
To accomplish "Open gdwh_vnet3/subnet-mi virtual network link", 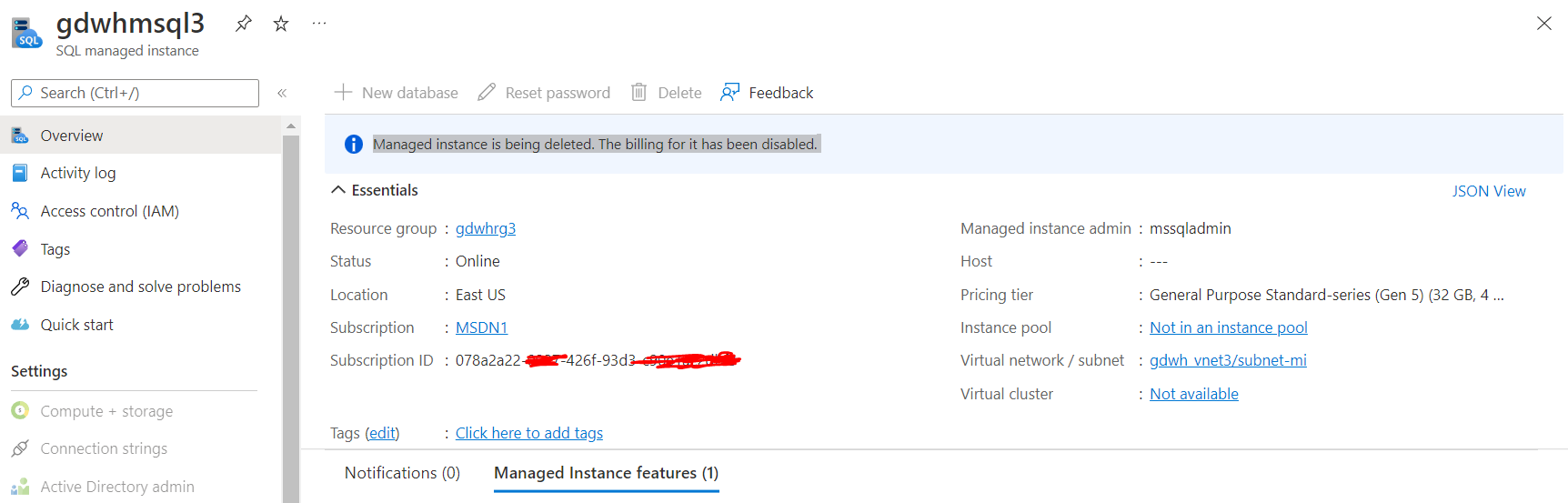I will click(x=1228, y=360).
